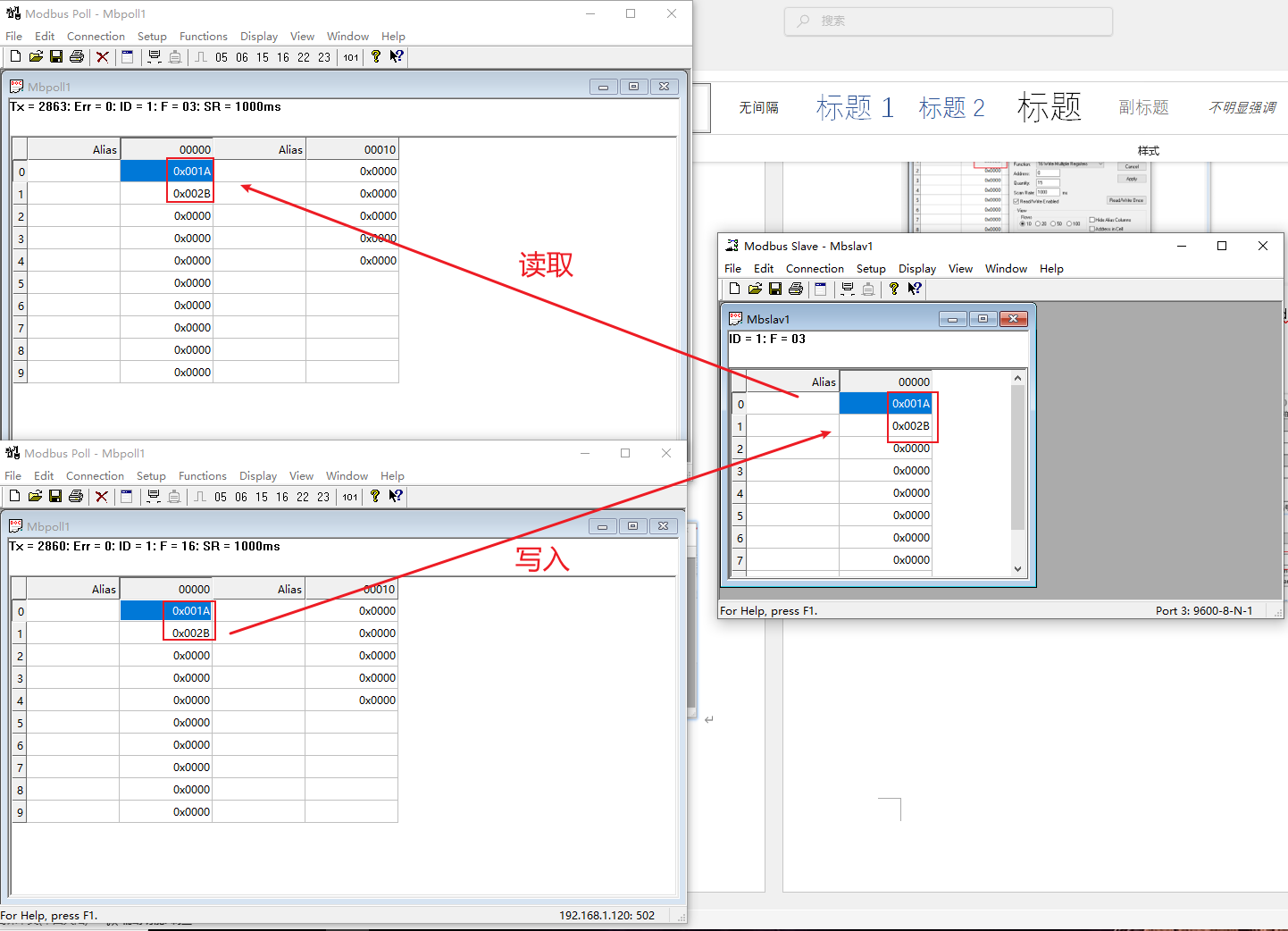Click Save icon in F=16 Poll window
Viewport: 1288px width, 931px height.
[55, 496]
